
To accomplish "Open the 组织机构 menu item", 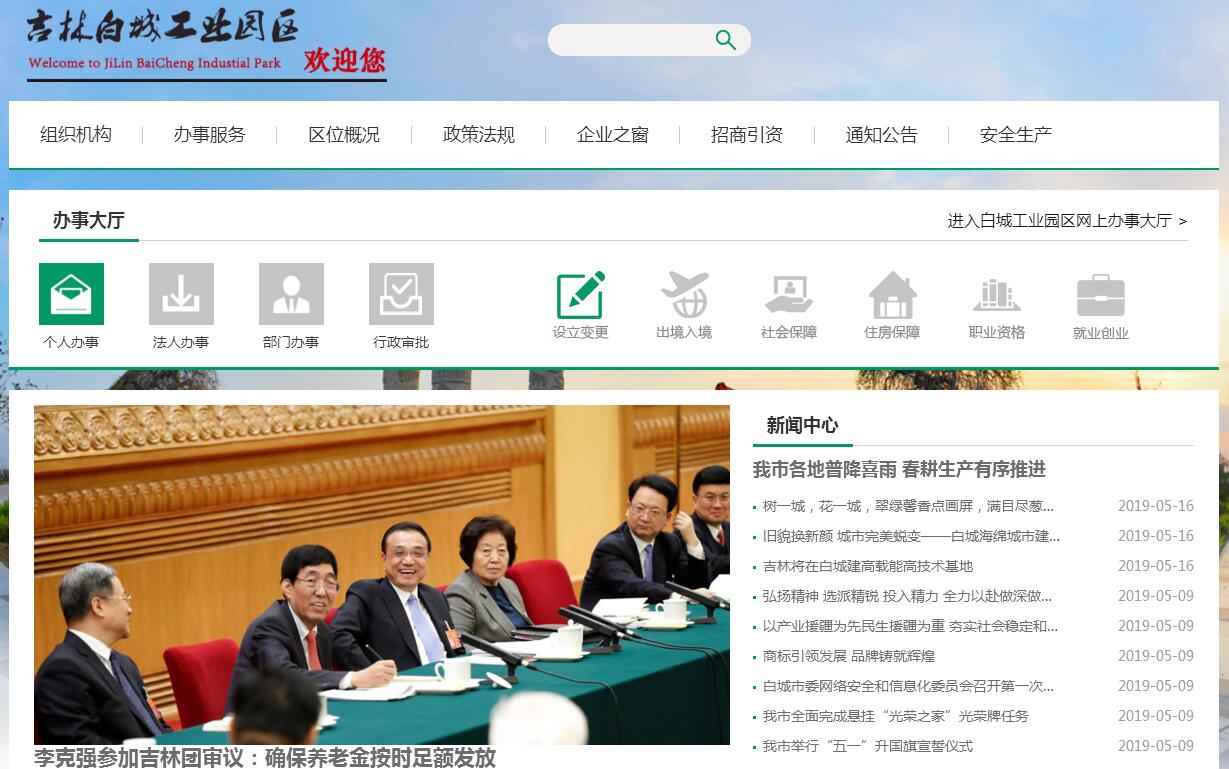I will tap(76, 135).
